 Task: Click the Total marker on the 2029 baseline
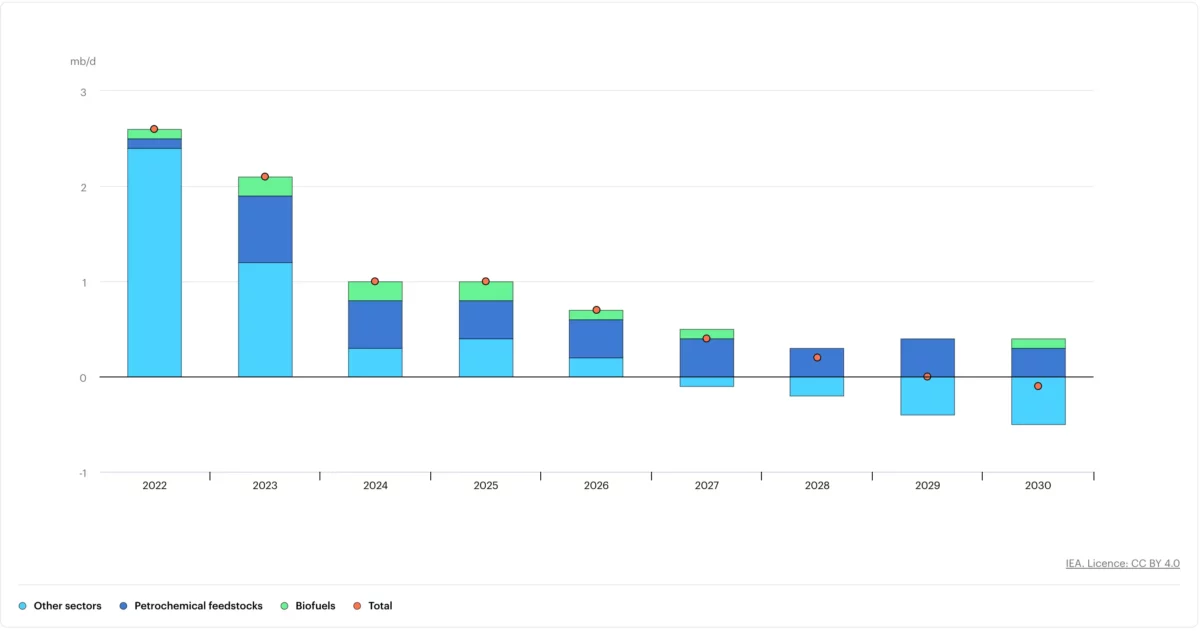927,376
